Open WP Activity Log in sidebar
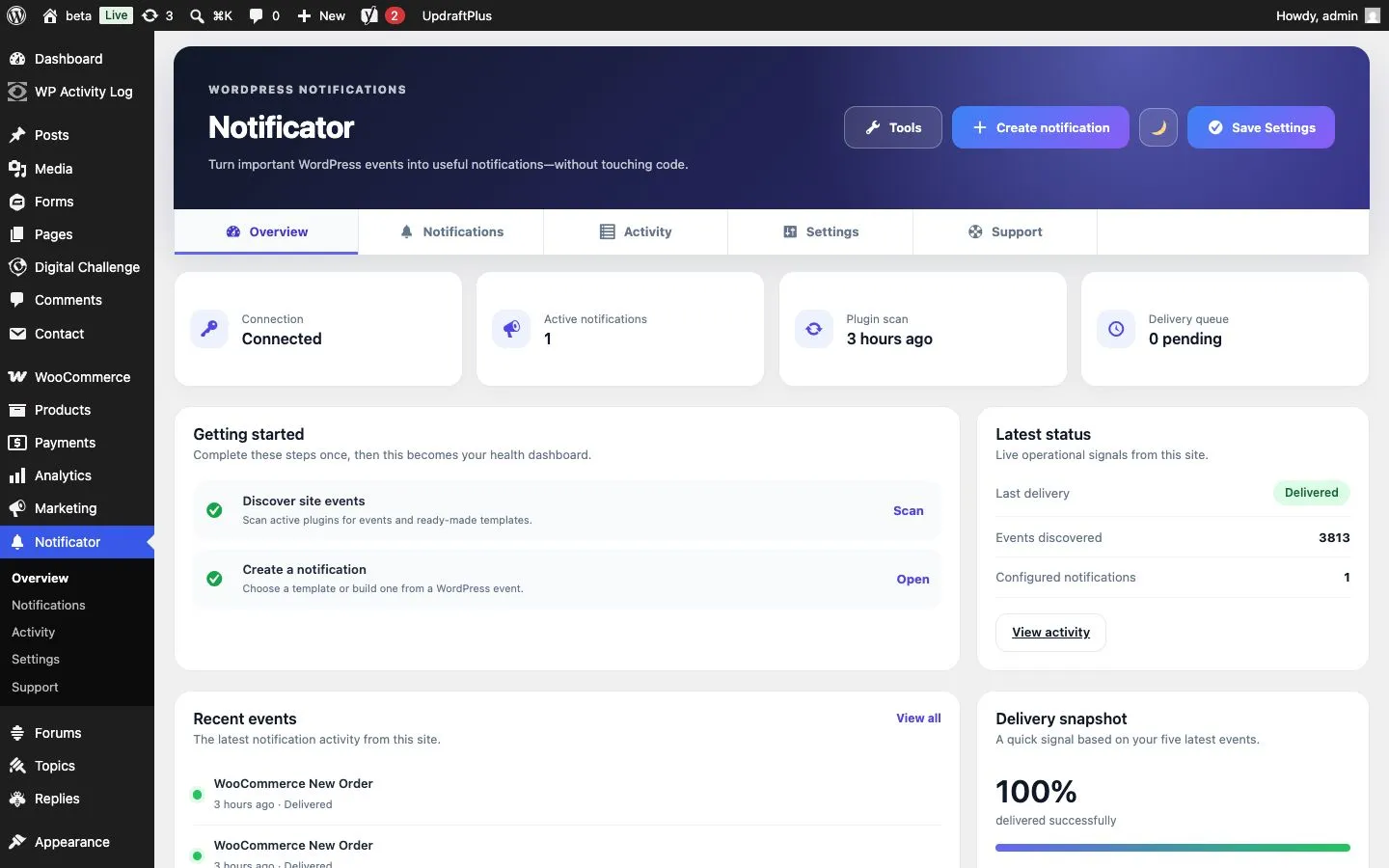Screen dimensions: 1389x868 77,92
